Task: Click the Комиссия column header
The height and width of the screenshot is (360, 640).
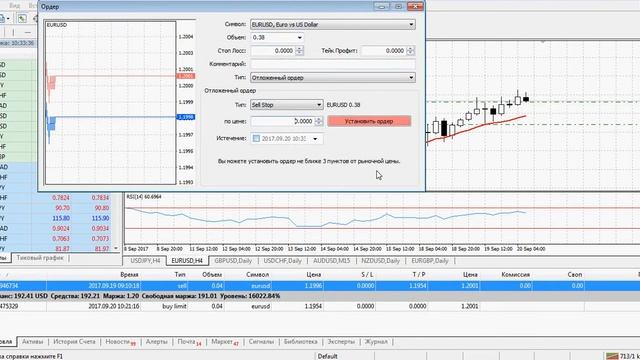Action: [516, 275]
